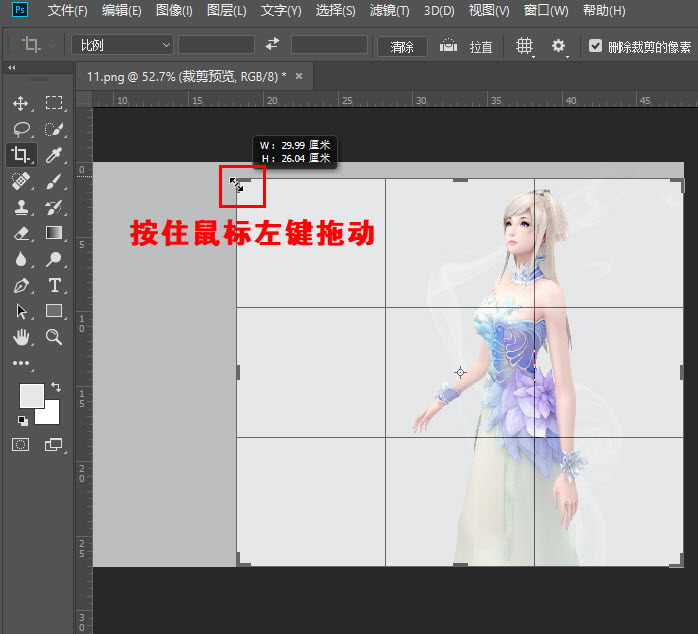Toggle 删除裁剪的像素 checkbox
Image resolution: width=698 pixels, height=634 pixels.
[x=595, y=45]
